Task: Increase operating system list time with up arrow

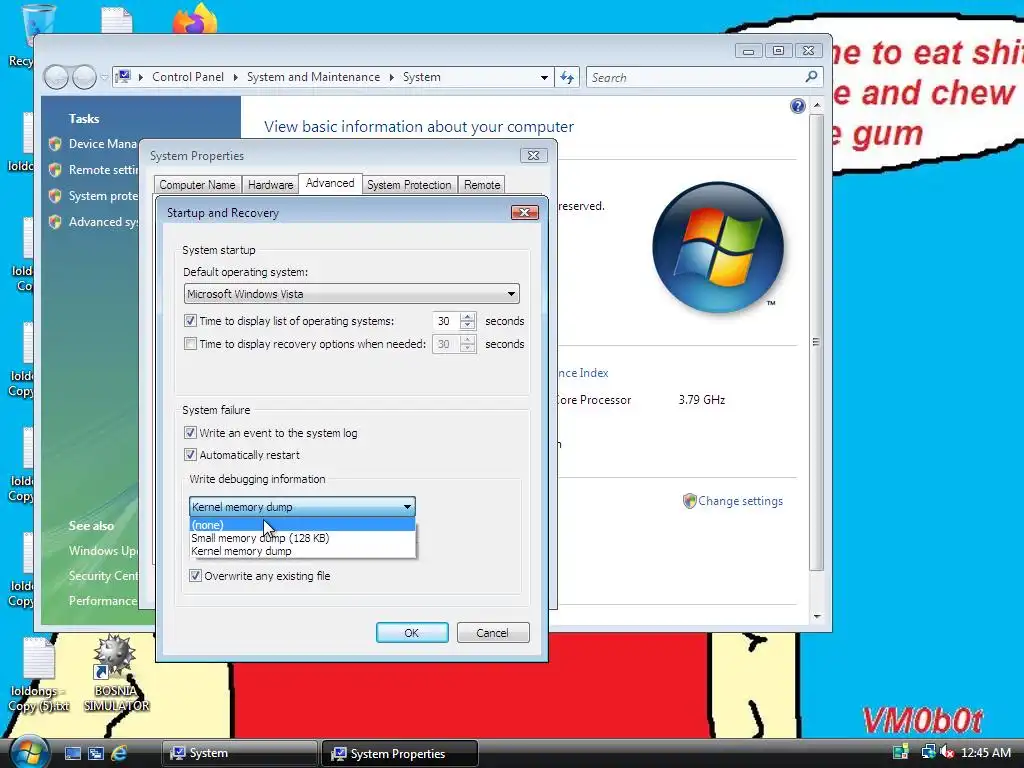Action: [x=468, y=317]
